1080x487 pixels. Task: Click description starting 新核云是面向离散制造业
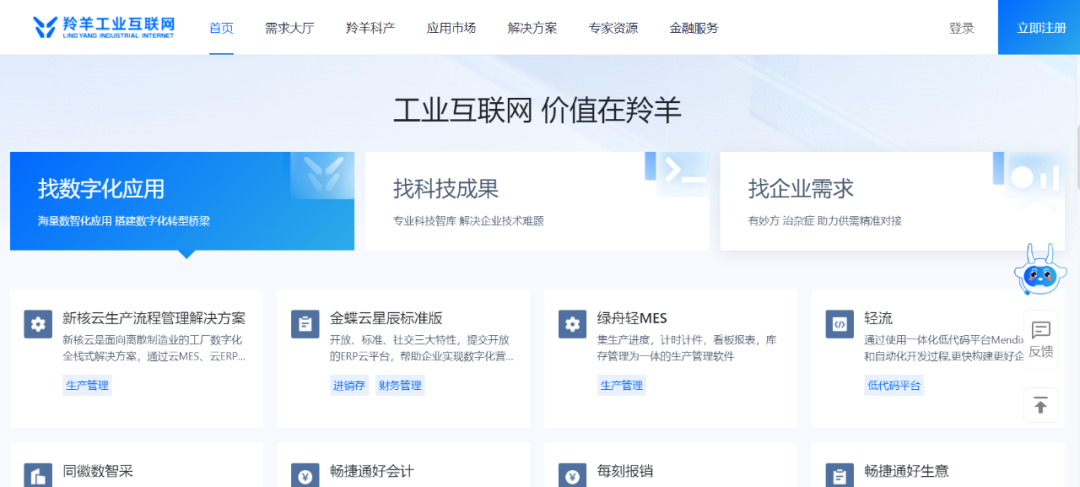pos(154,349)
